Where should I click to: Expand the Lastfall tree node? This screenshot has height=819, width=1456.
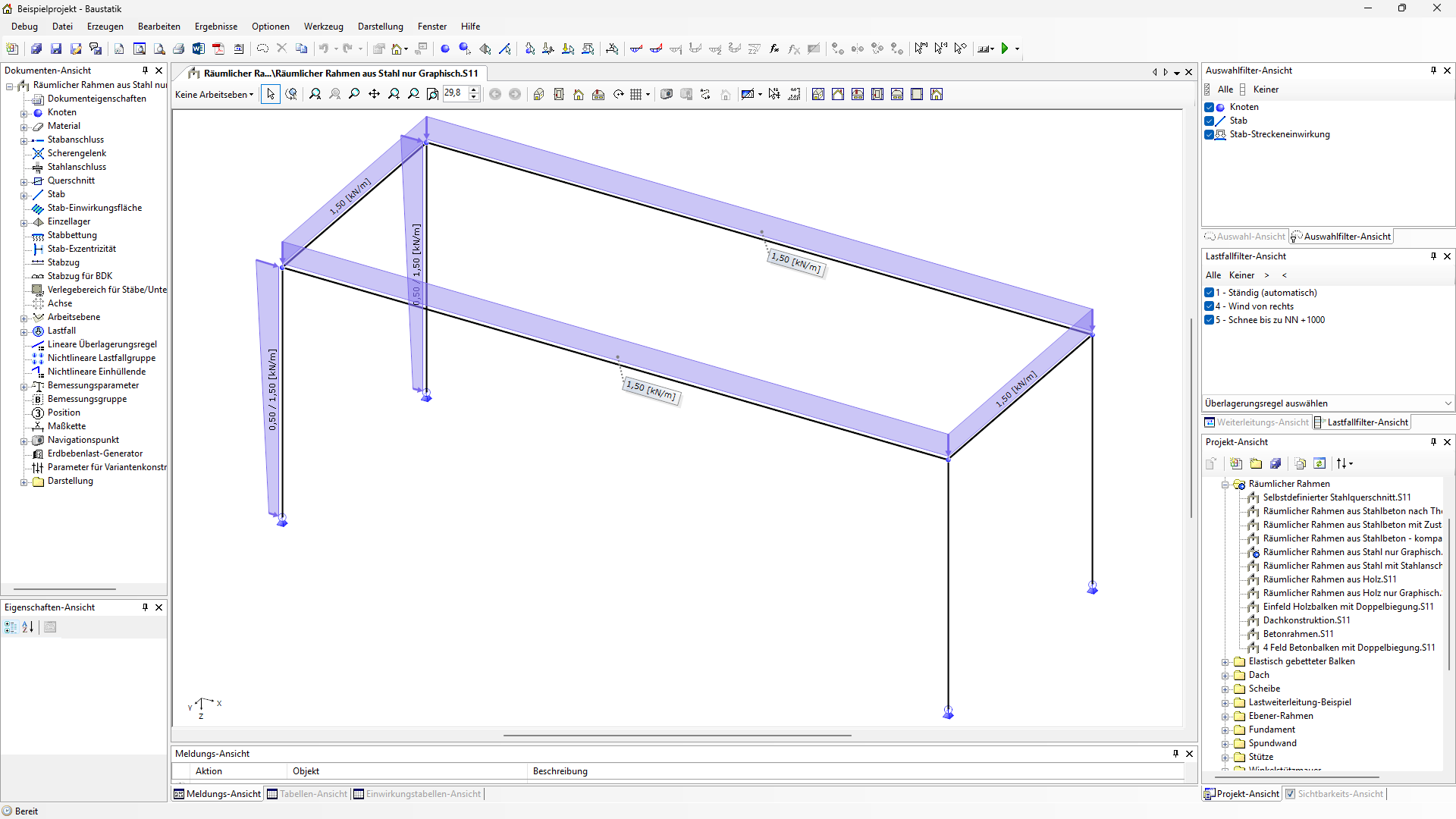[24, 331]
